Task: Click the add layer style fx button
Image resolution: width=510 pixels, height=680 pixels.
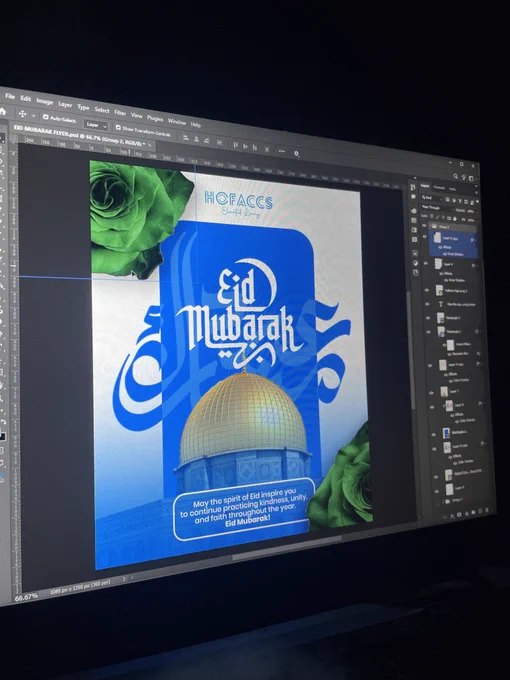Action: pyautogui.click(x=453, y=517)
